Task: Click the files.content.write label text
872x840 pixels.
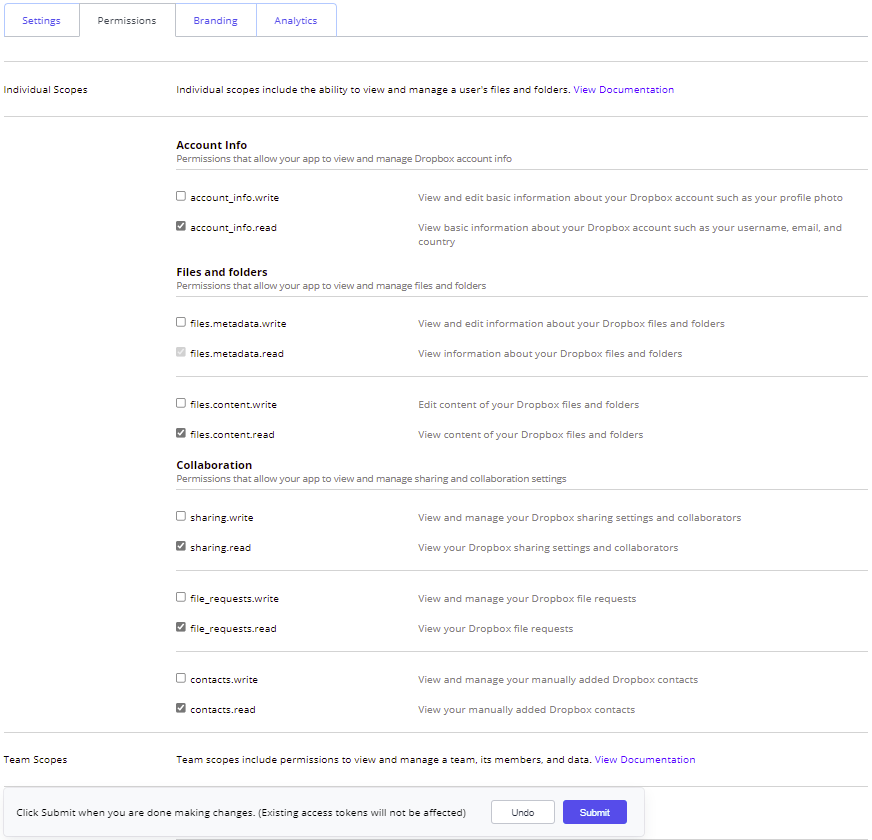Action: [234, 405]
